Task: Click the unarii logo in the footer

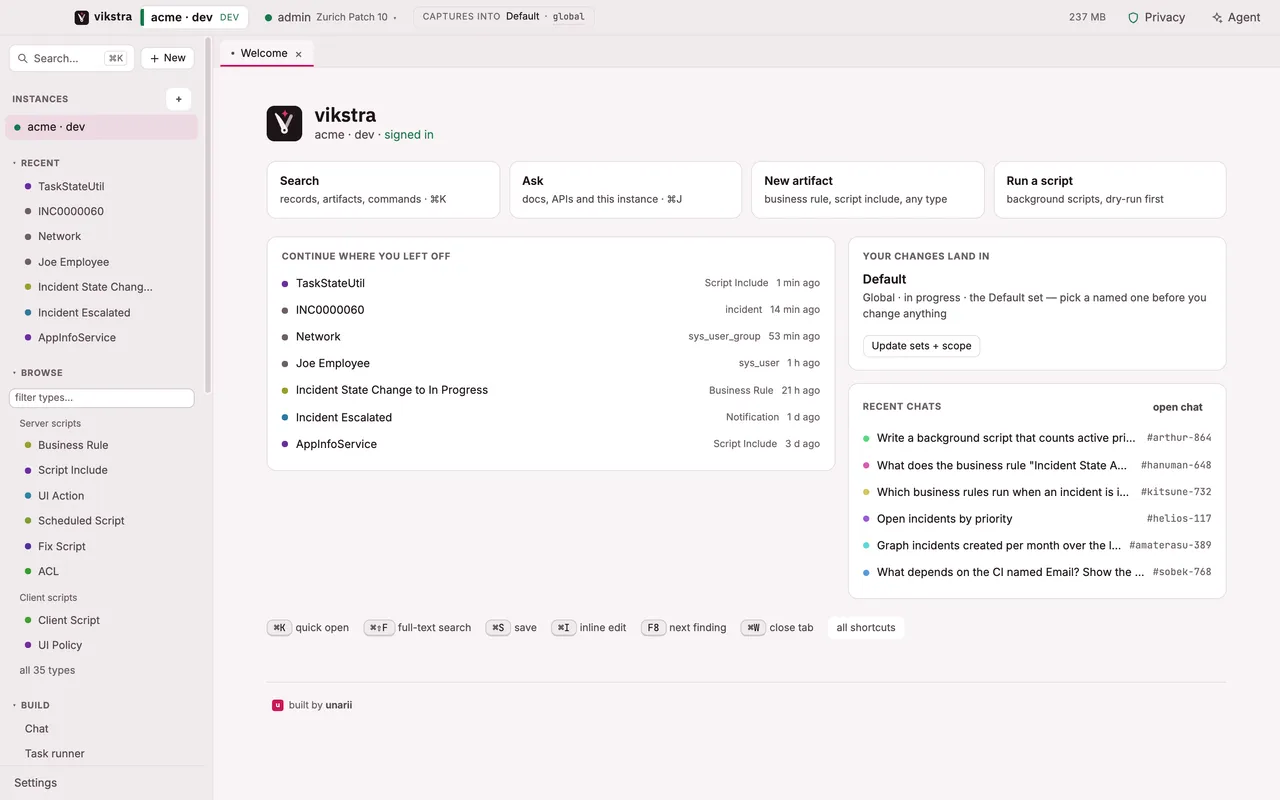Action: 278,705
